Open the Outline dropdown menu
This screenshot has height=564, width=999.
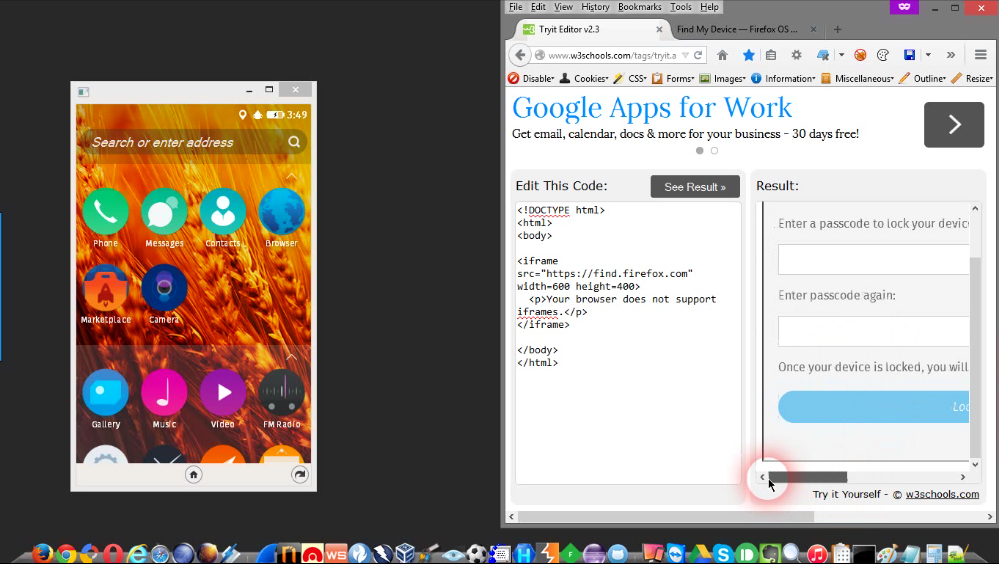point(923,78)
